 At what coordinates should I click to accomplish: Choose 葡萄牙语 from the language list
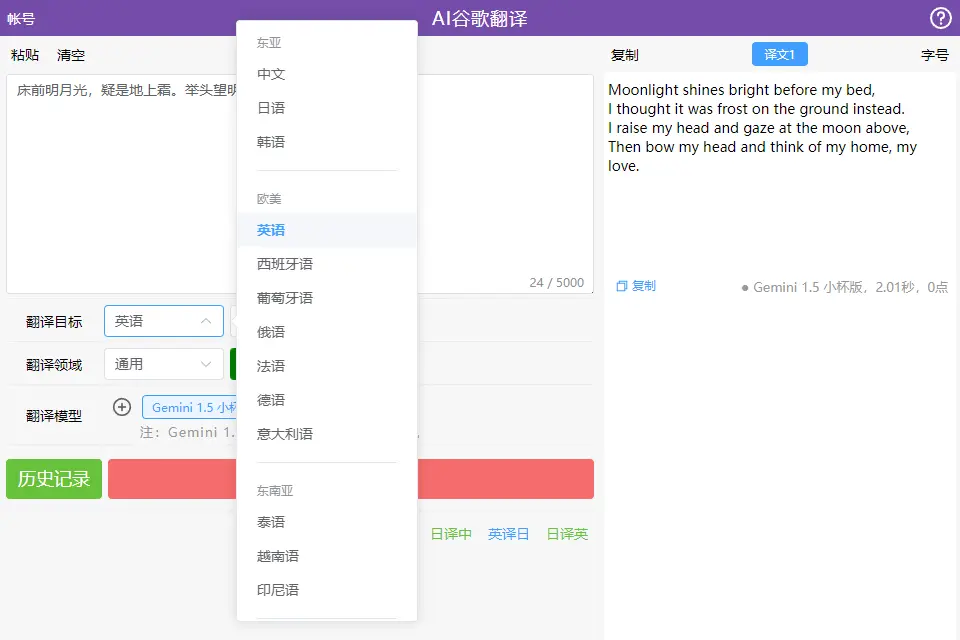coord(327,298)
